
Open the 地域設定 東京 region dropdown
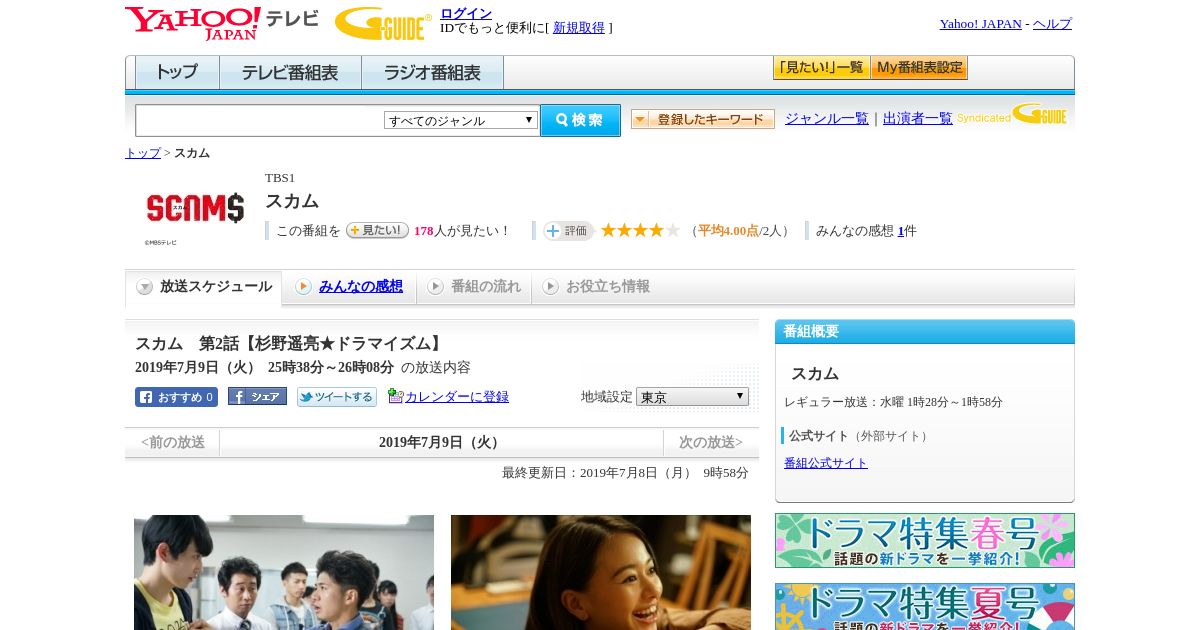click(x=692, y=396)
